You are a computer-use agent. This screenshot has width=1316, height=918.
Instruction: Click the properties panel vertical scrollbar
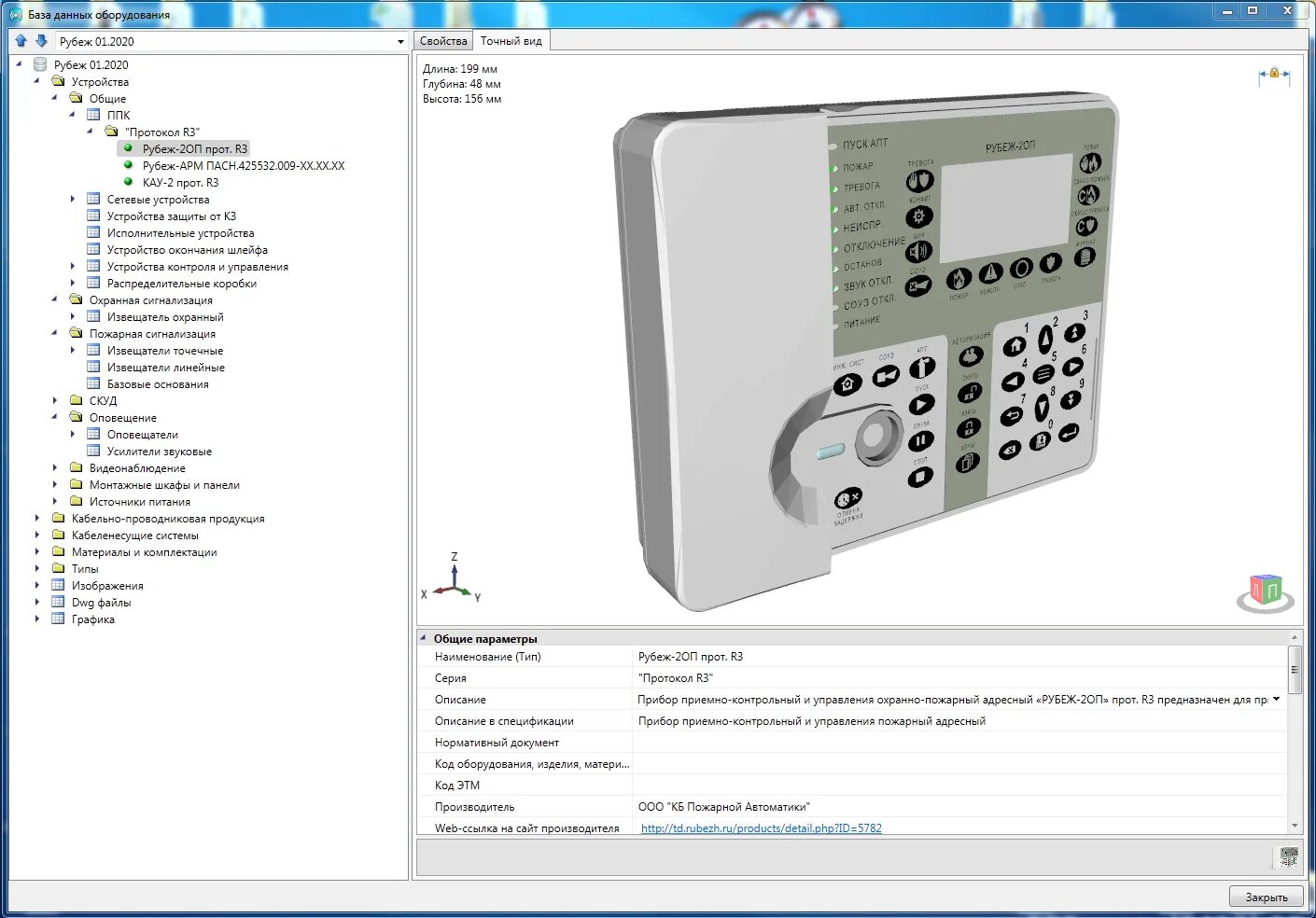(x=1294, y=670)
